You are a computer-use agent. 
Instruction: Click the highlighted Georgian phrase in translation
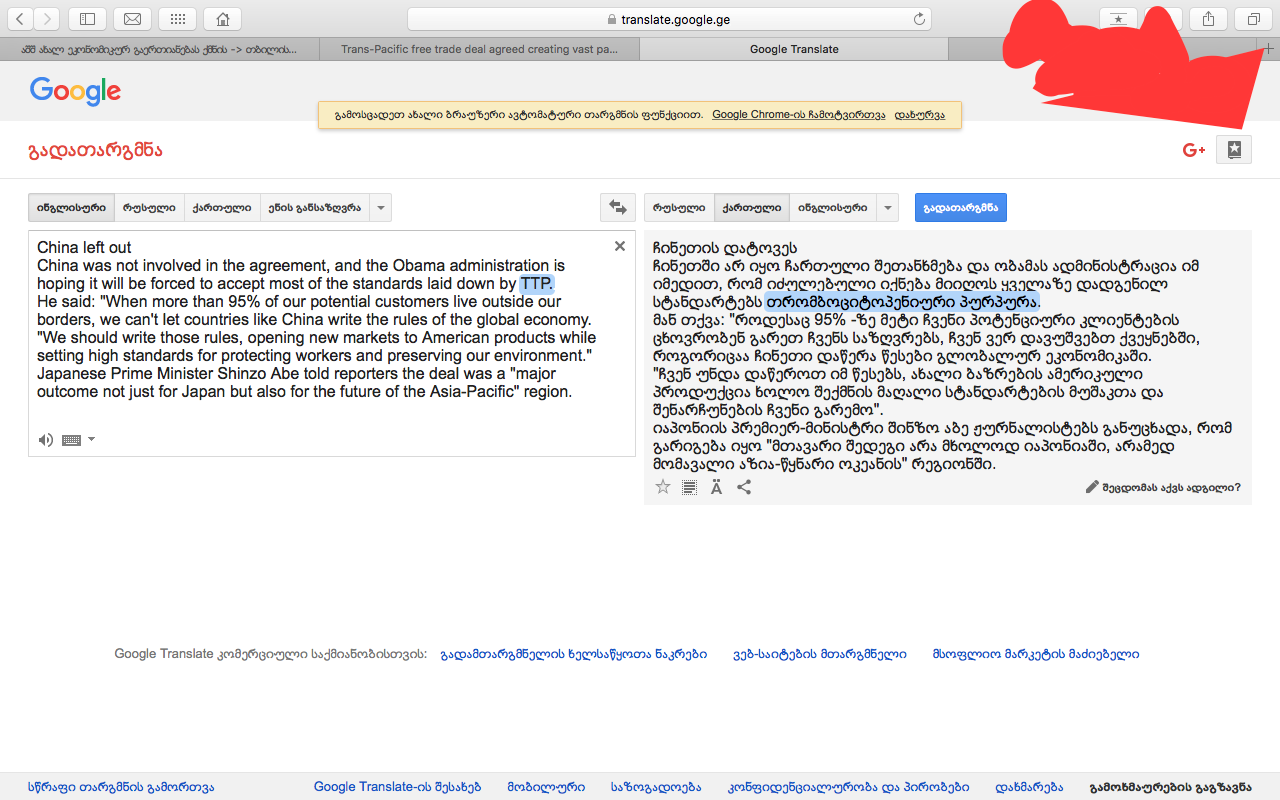pos(903,301)
